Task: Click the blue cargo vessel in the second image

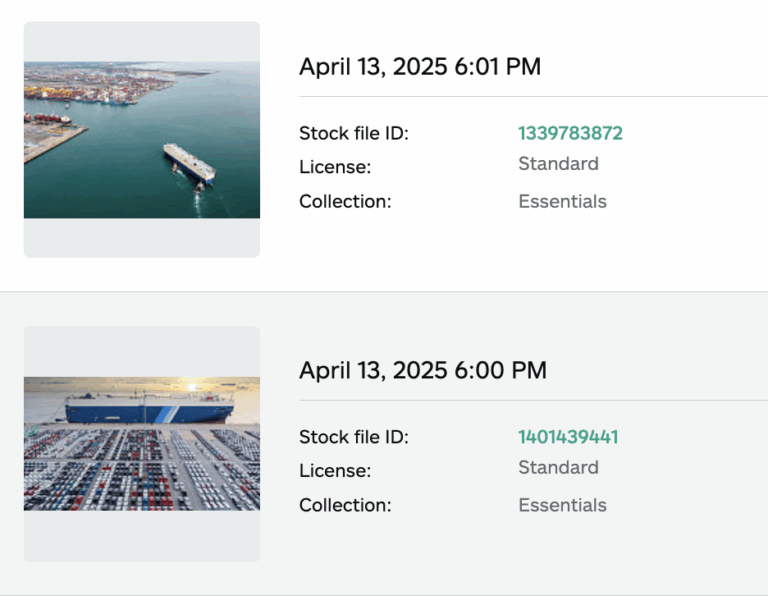Action: click(x=150, y=409)
